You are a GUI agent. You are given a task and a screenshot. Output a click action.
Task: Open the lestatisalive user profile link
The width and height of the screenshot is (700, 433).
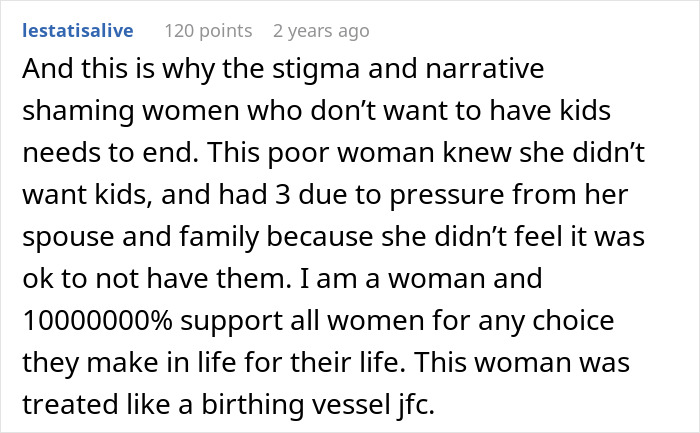point(76,31)
